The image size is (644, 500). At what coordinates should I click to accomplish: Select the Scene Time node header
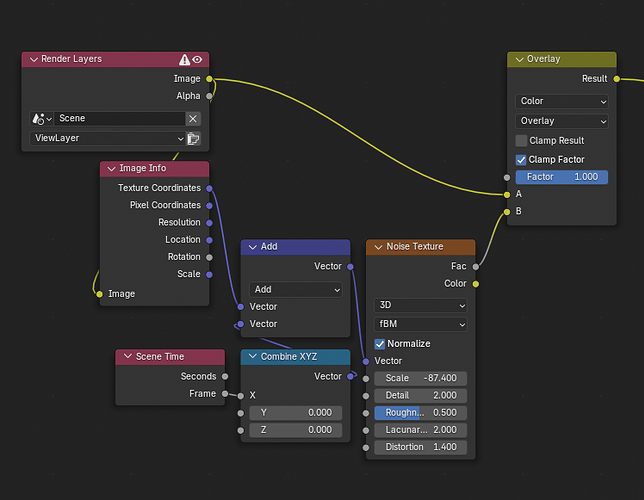[x=170, y=357]
